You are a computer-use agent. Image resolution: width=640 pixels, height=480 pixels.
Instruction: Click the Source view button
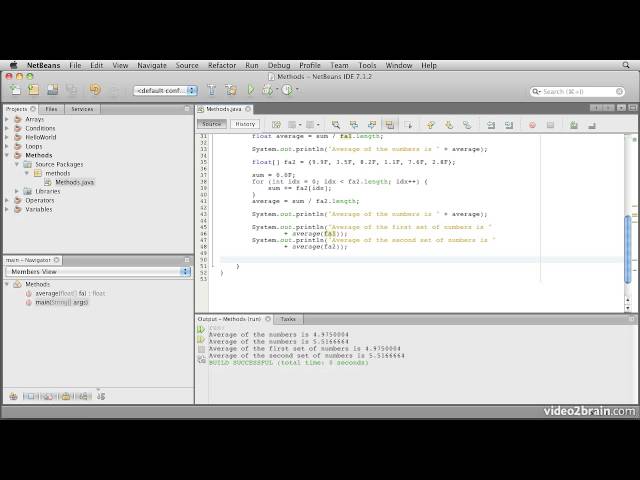click(211, 124)
